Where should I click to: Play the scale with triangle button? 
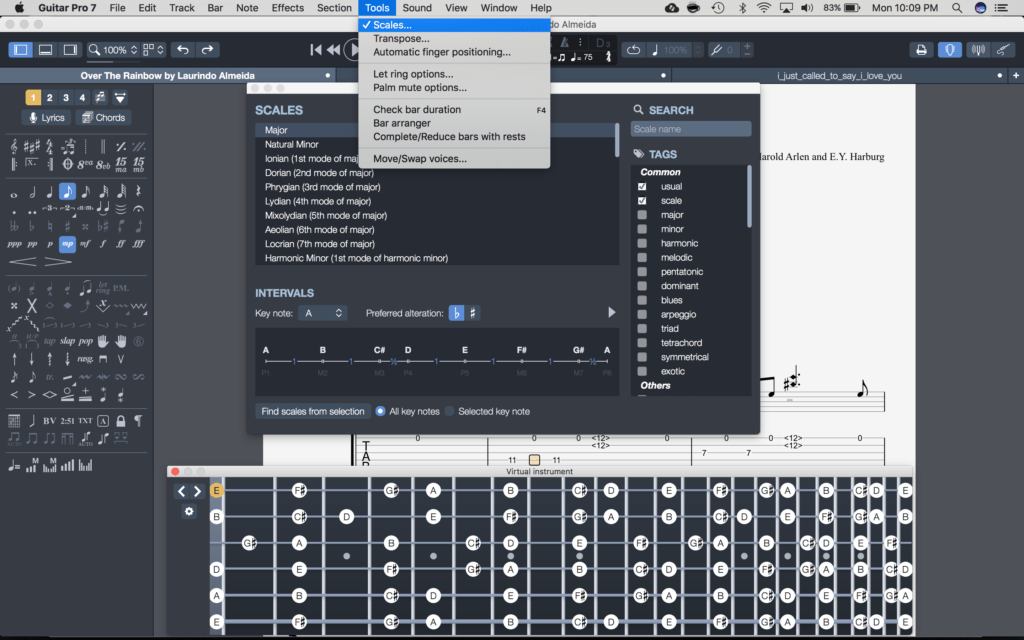click(x=611, y=313)
